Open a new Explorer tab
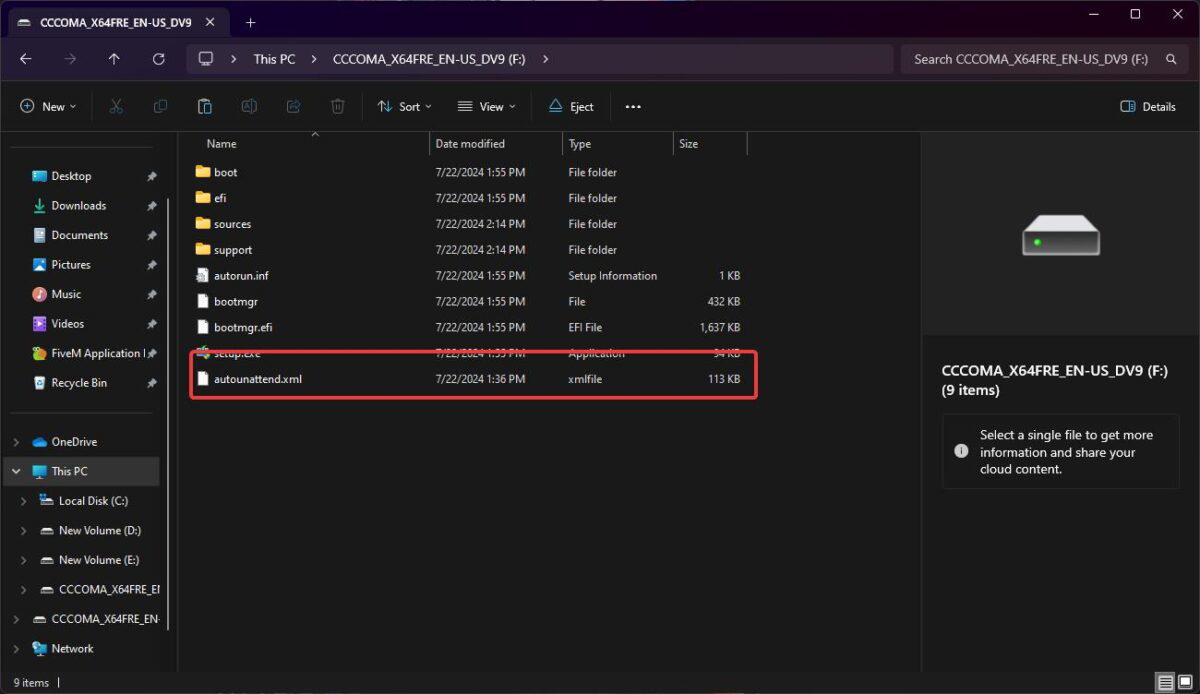The height and width of the screenshot is (694, 1200). (249, 20)
